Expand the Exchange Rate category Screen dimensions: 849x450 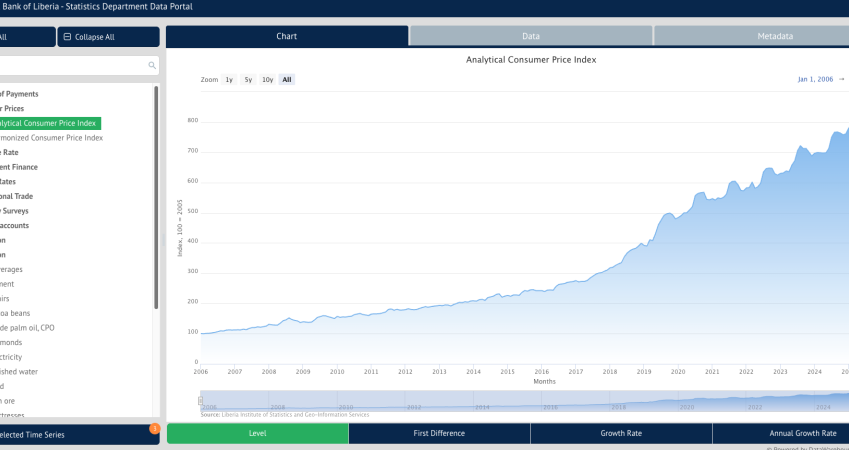[x=9, y=153]
